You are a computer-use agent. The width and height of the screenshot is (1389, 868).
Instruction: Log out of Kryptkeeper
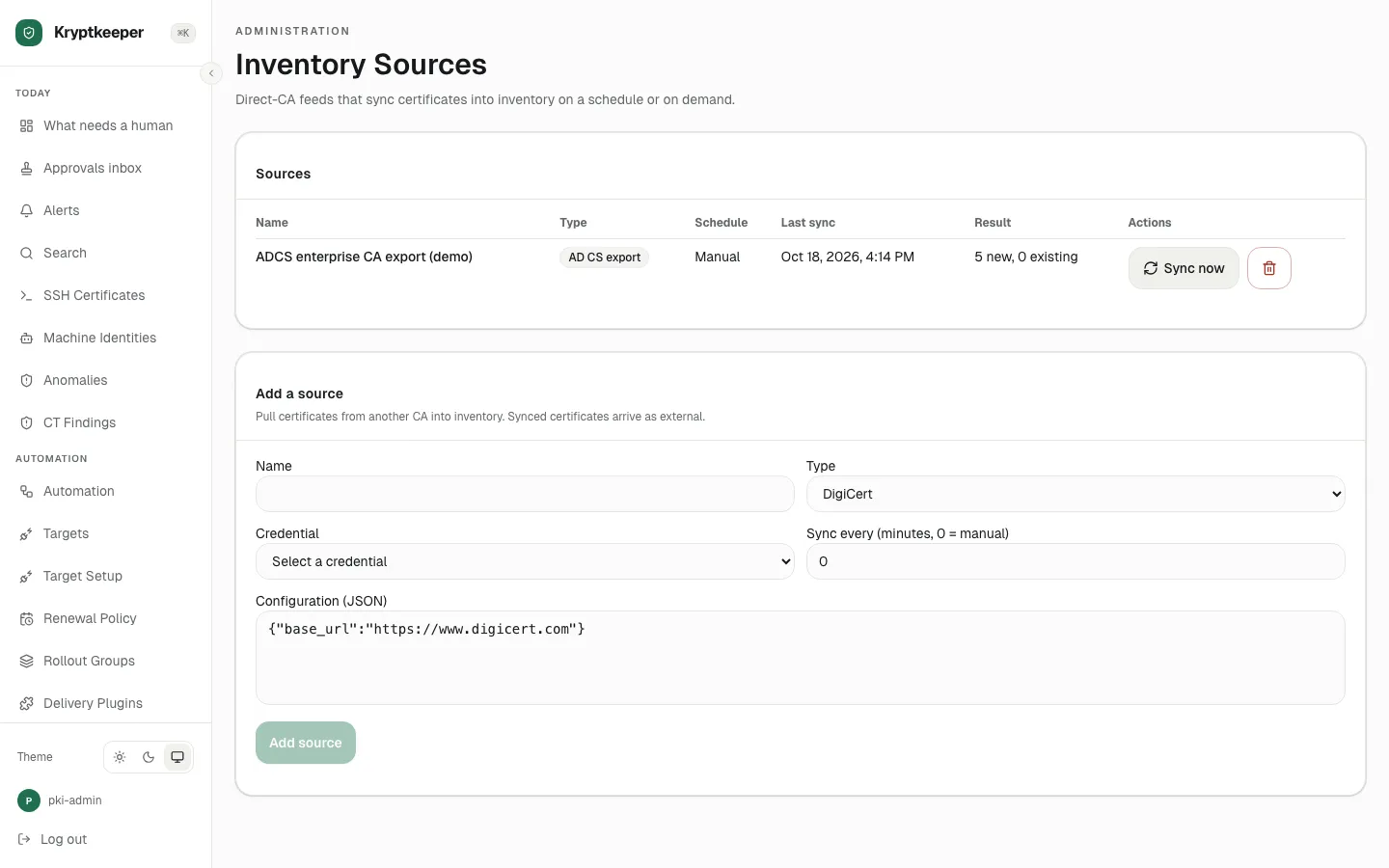click(53, 839)
